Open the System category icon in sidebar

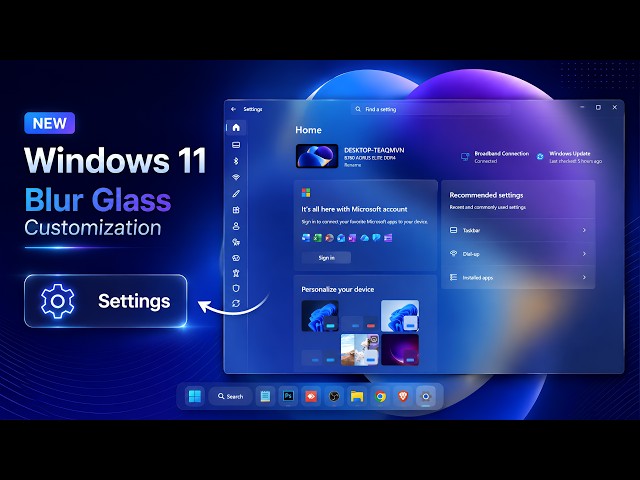pos(236,145)
